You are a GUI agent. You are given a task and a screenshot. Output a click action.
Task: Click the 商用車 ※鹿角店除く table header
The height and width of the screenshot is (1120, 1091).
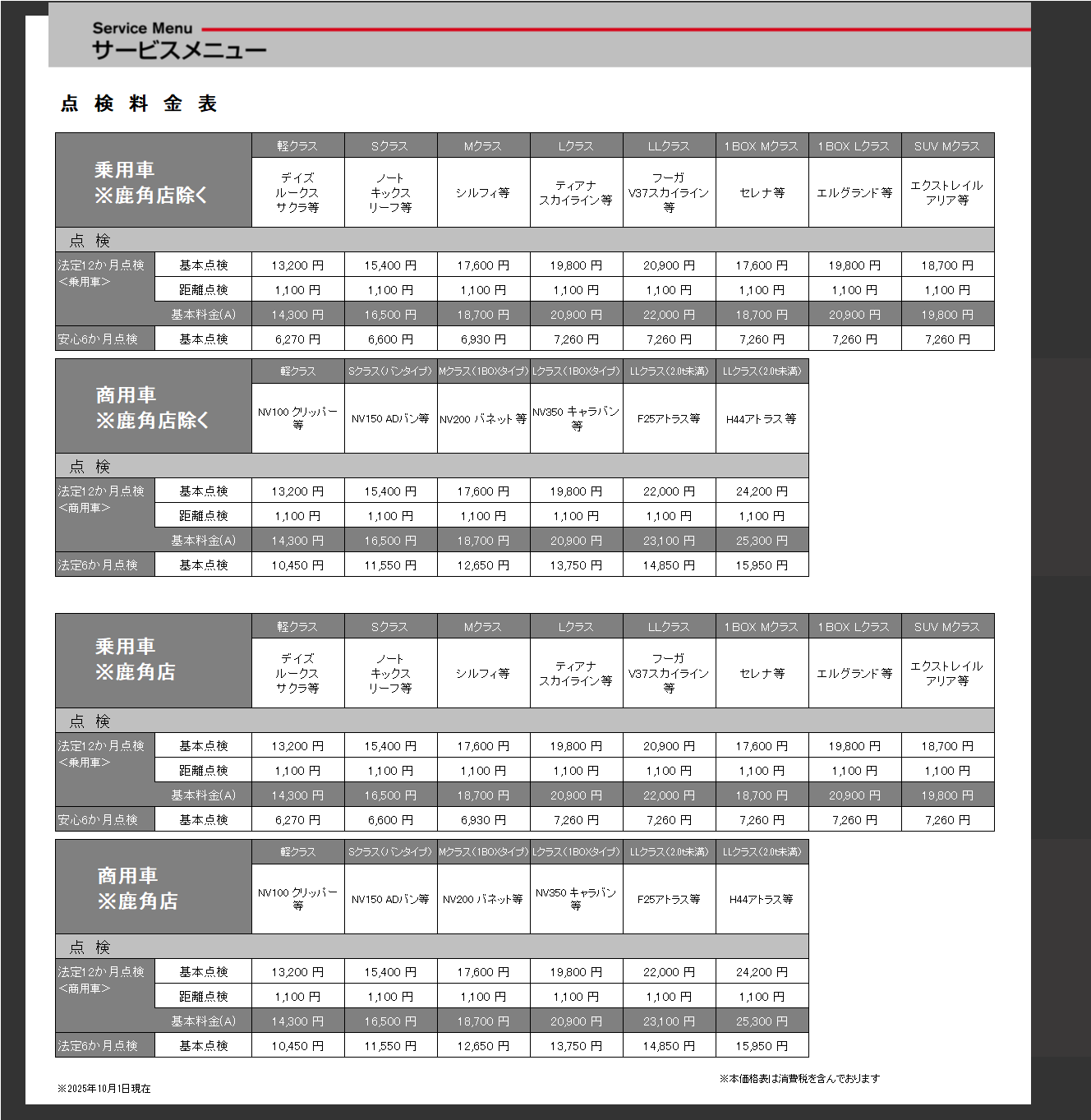(152, 408)
